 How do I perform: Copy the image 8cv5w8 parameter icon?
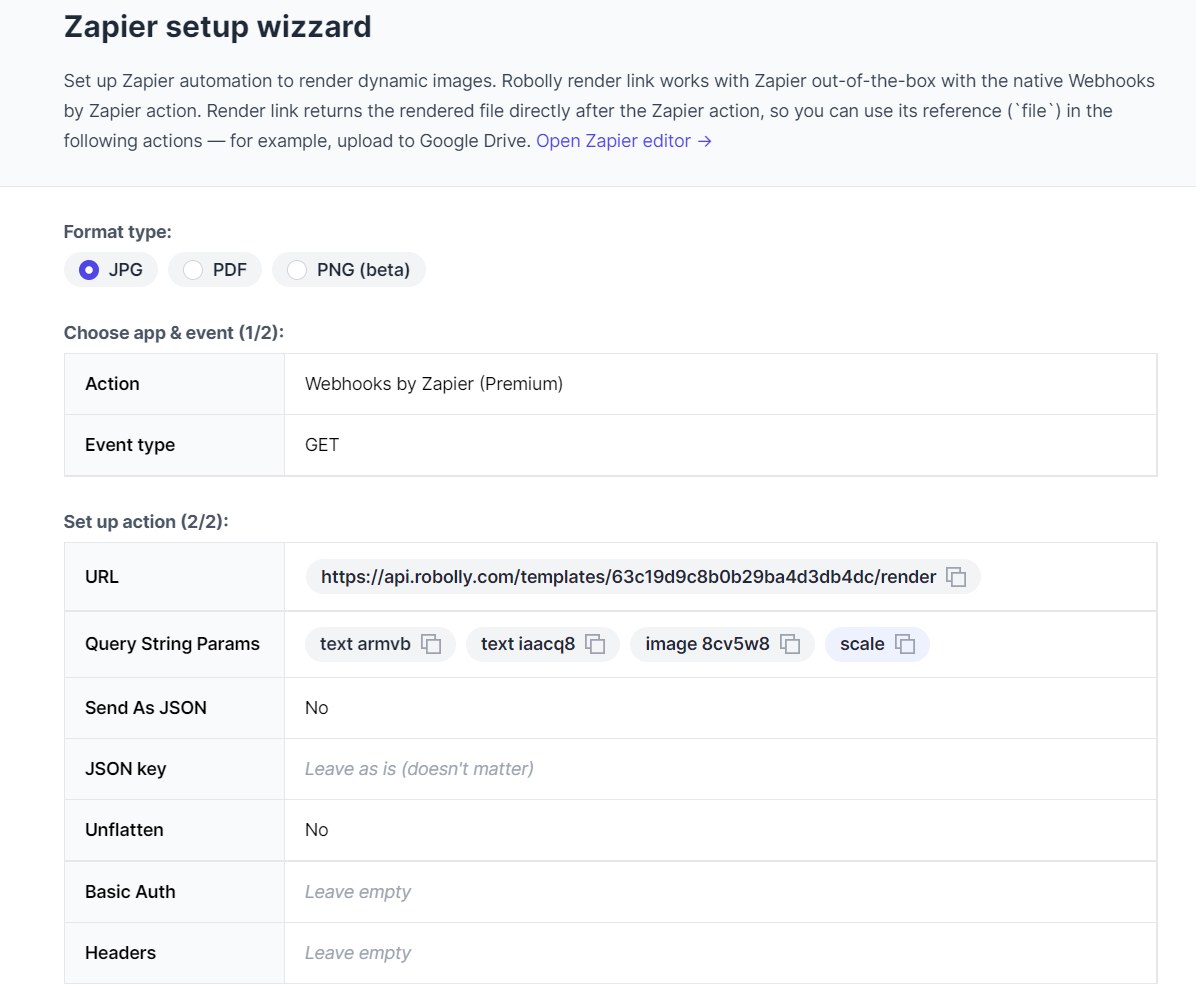[789, 644]
